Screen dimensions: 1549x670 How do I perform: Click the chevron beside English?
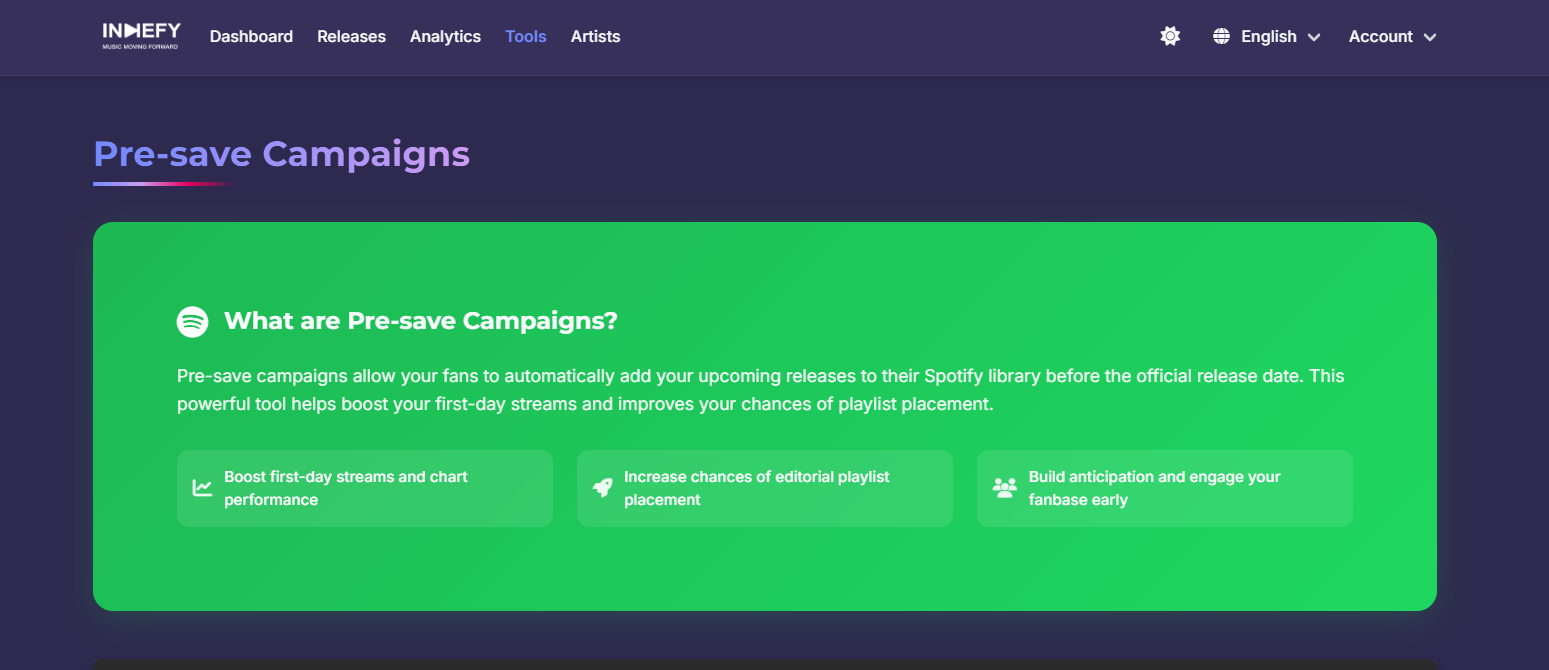tap(1314, 38)
